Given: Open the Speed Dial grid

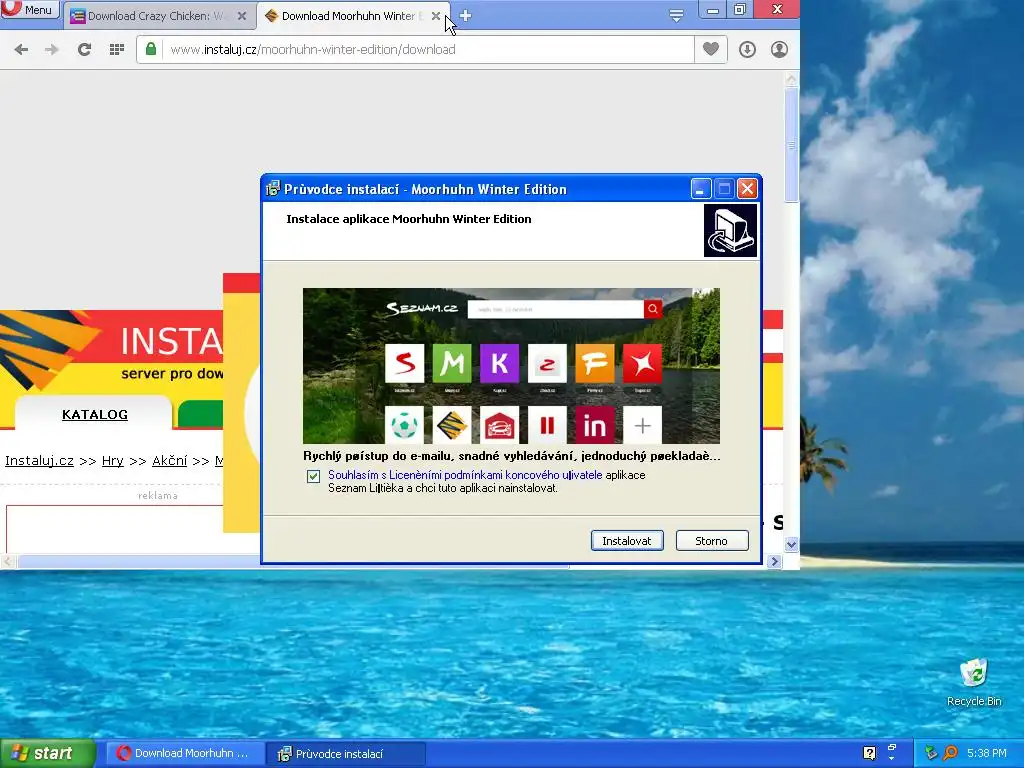Looking at the screenshot, I should (117, 50).
